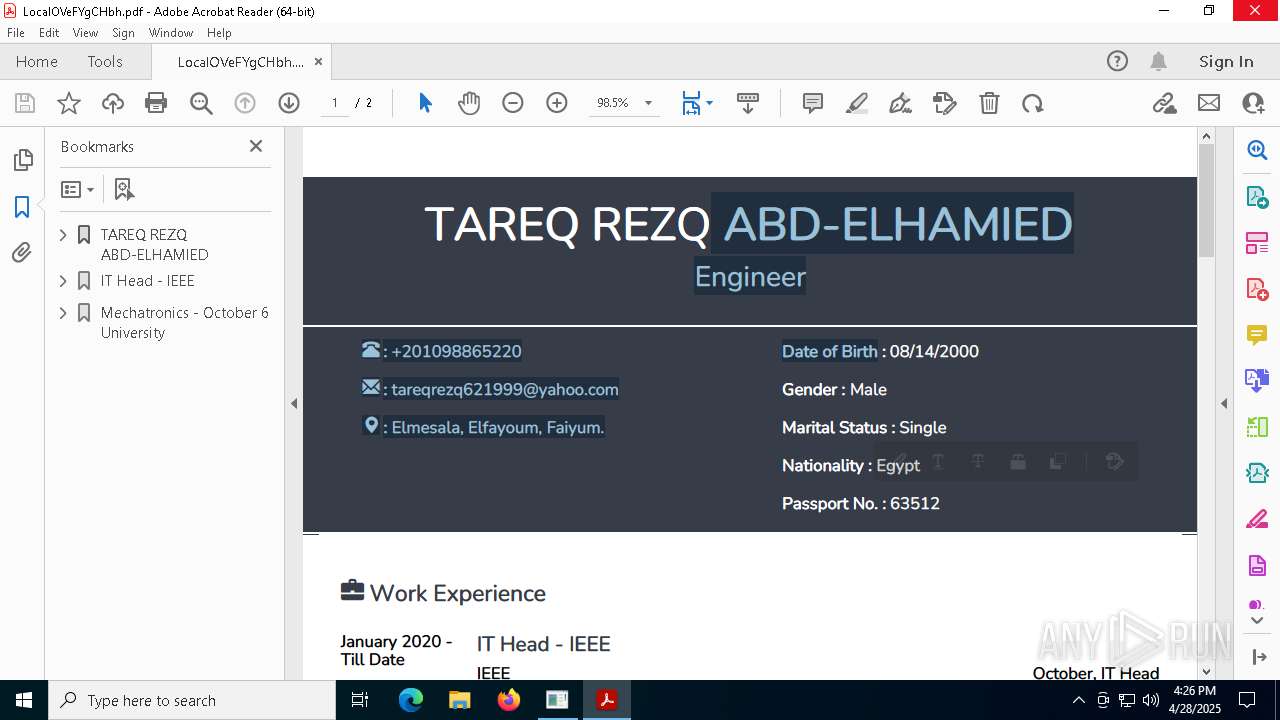1280x720 pixels.
Task: Select Mechatronics - October 6 University bookmark
Action: [x=185, y=322]
